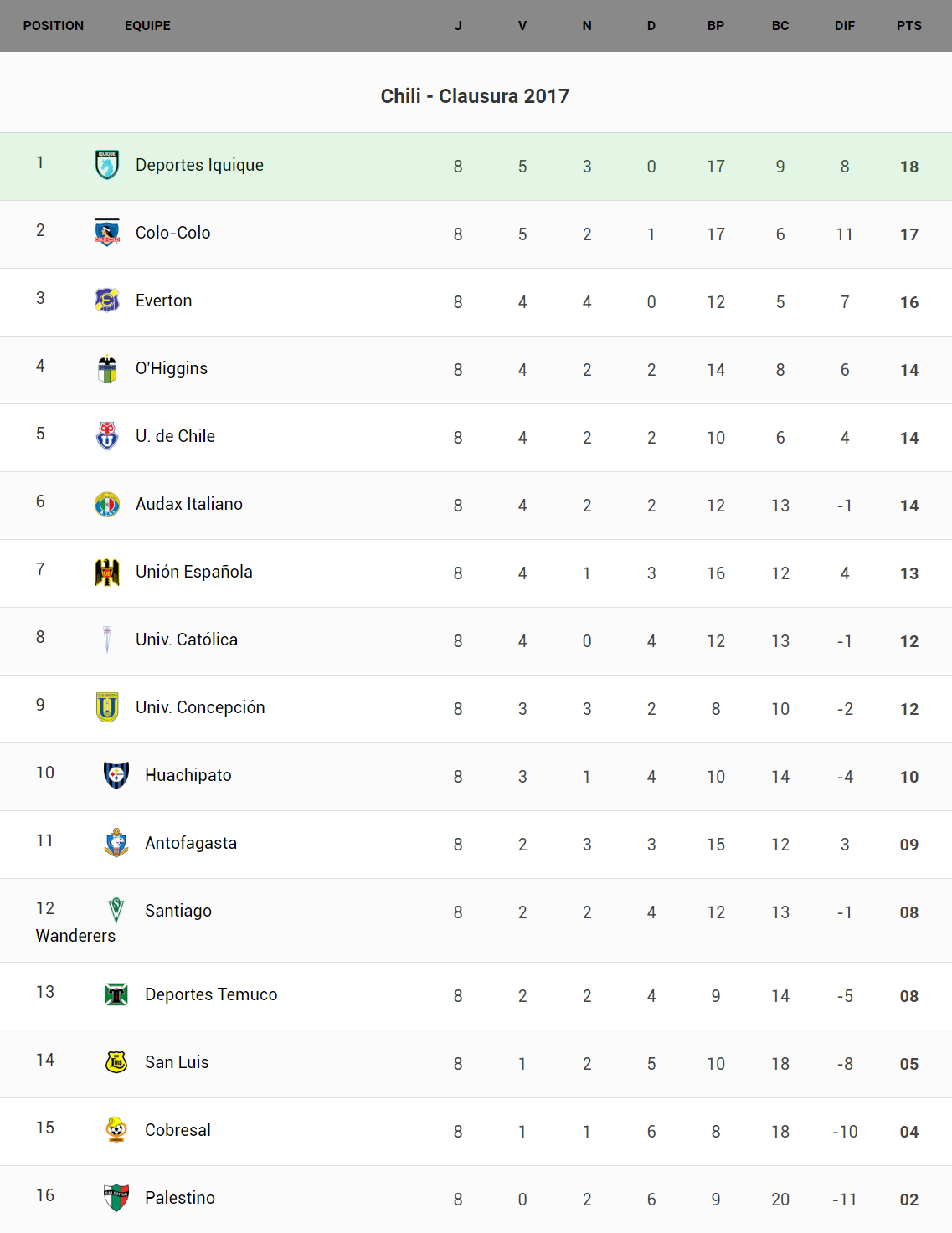Open the Univ. Católica team name

tap(187, 640)
